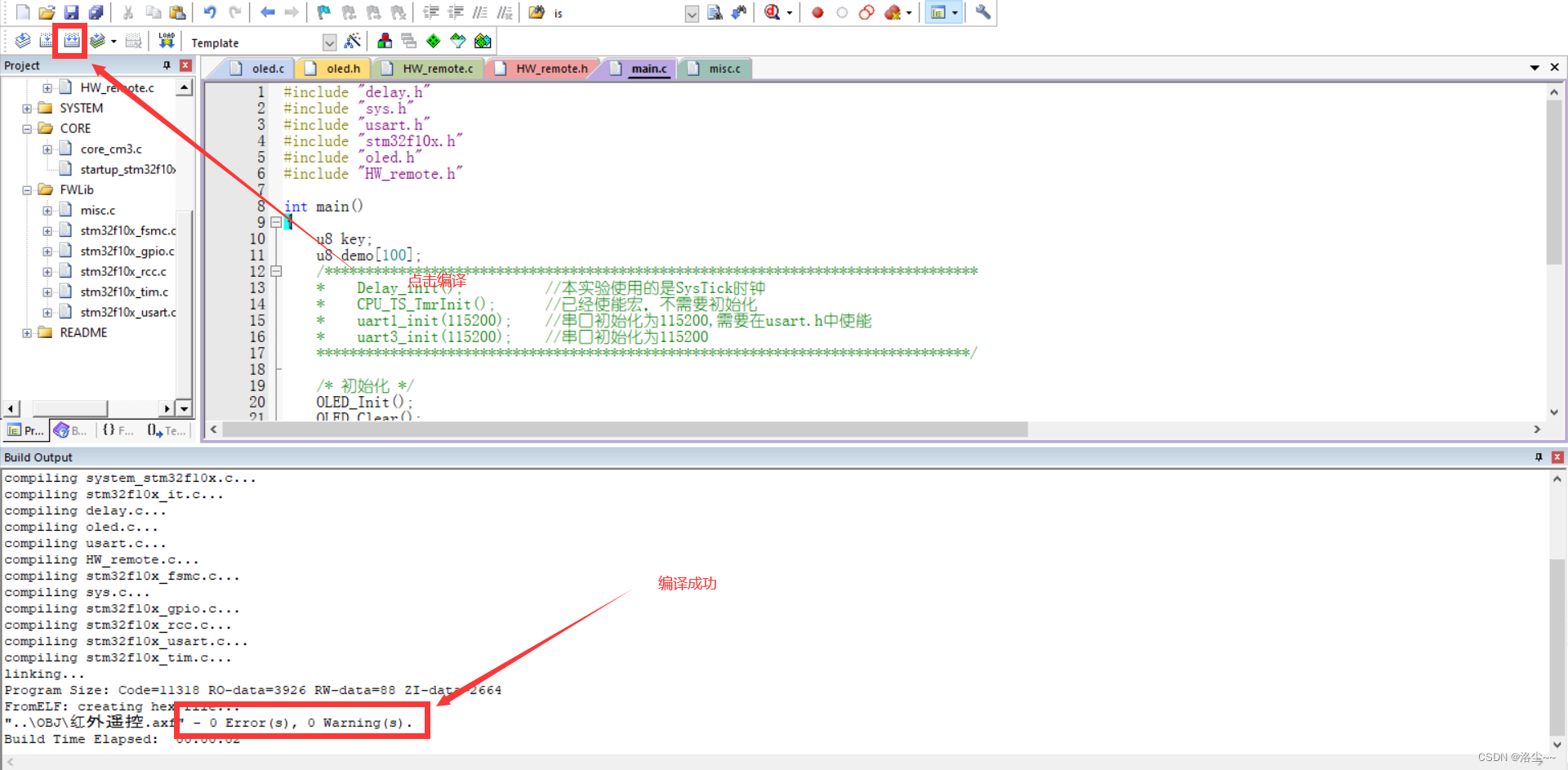Switch to the HW_remote.c tab
This screenshot has width=1568, height=770.
tap(430, 69)
